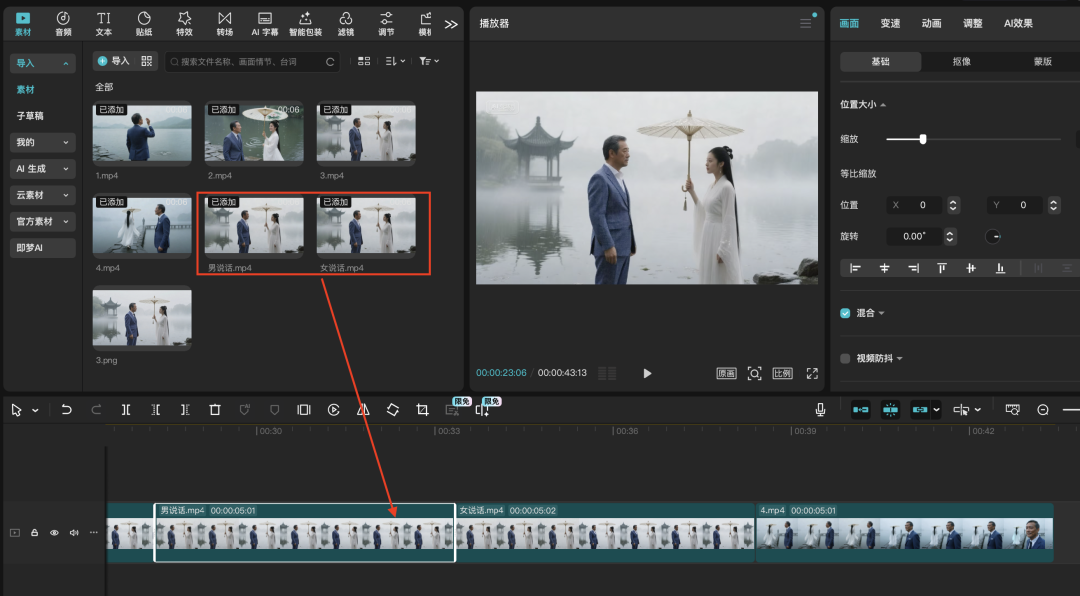Expand the 云素材 sidebar dropdown
This screenshot has width=1080, height=596.
43,195
